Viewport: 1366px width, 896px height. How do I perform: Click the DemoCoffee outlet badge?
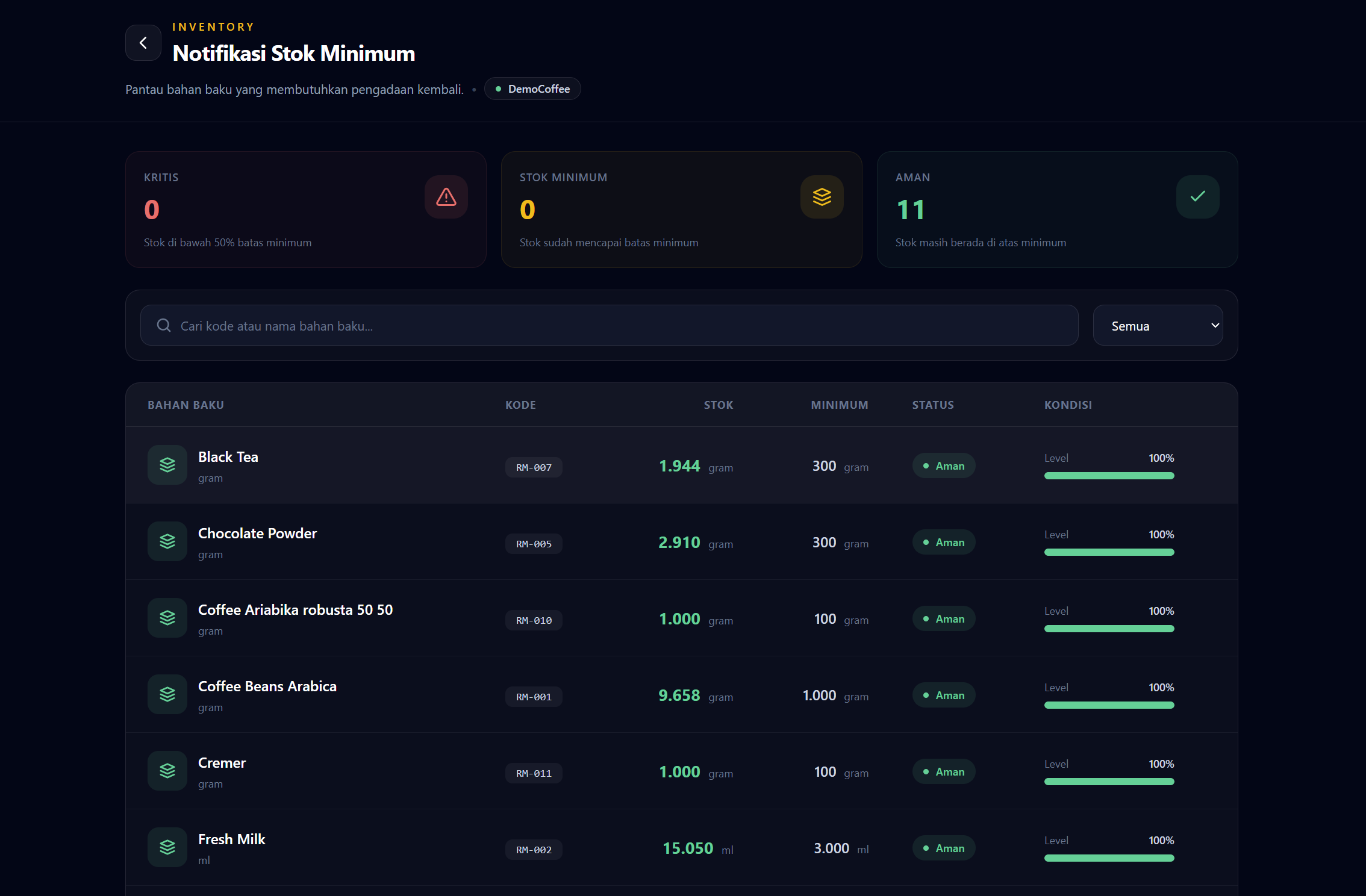[x=532, y=89]
